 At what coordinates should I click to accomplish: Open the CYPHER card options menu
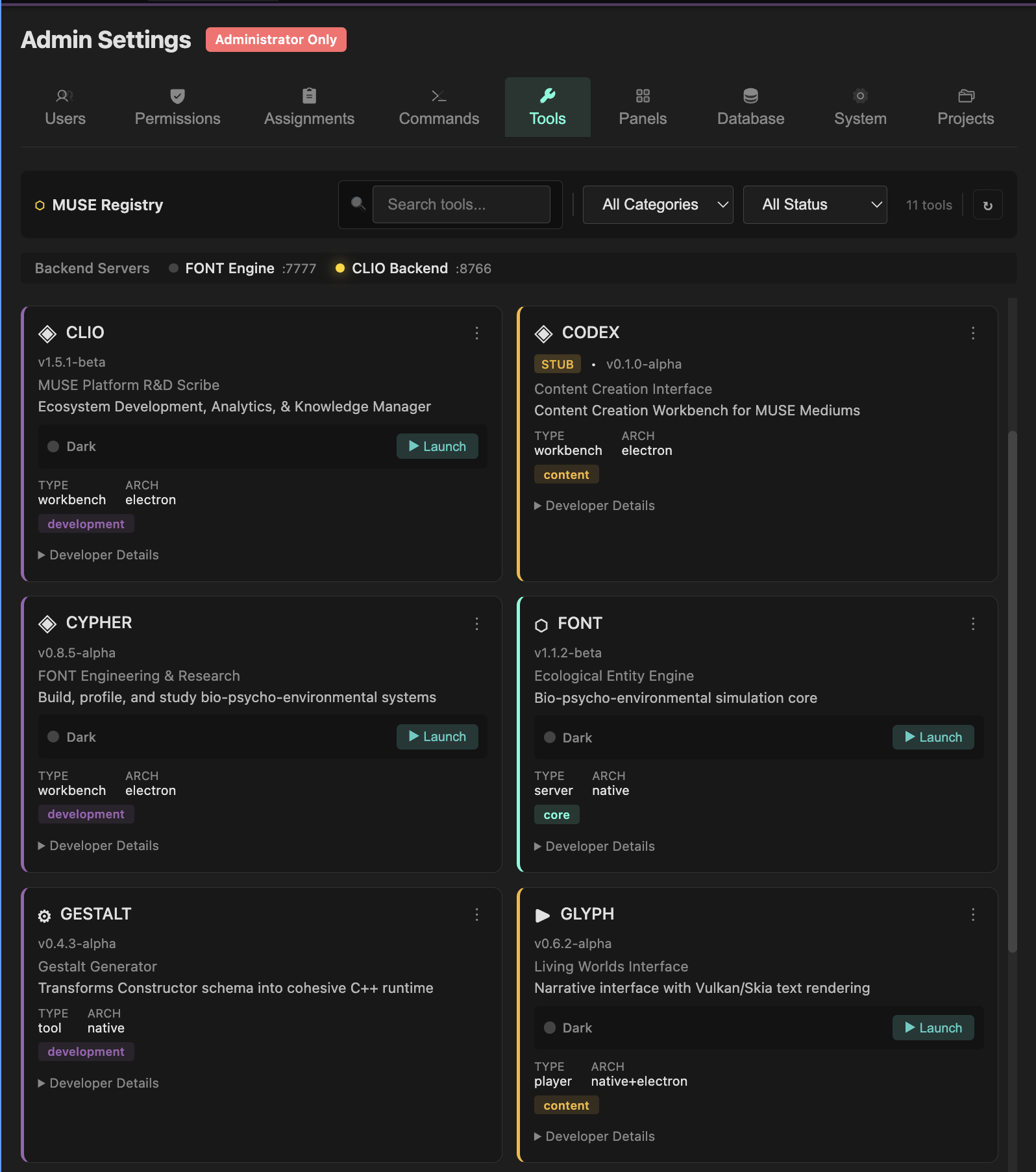point(477,624)
